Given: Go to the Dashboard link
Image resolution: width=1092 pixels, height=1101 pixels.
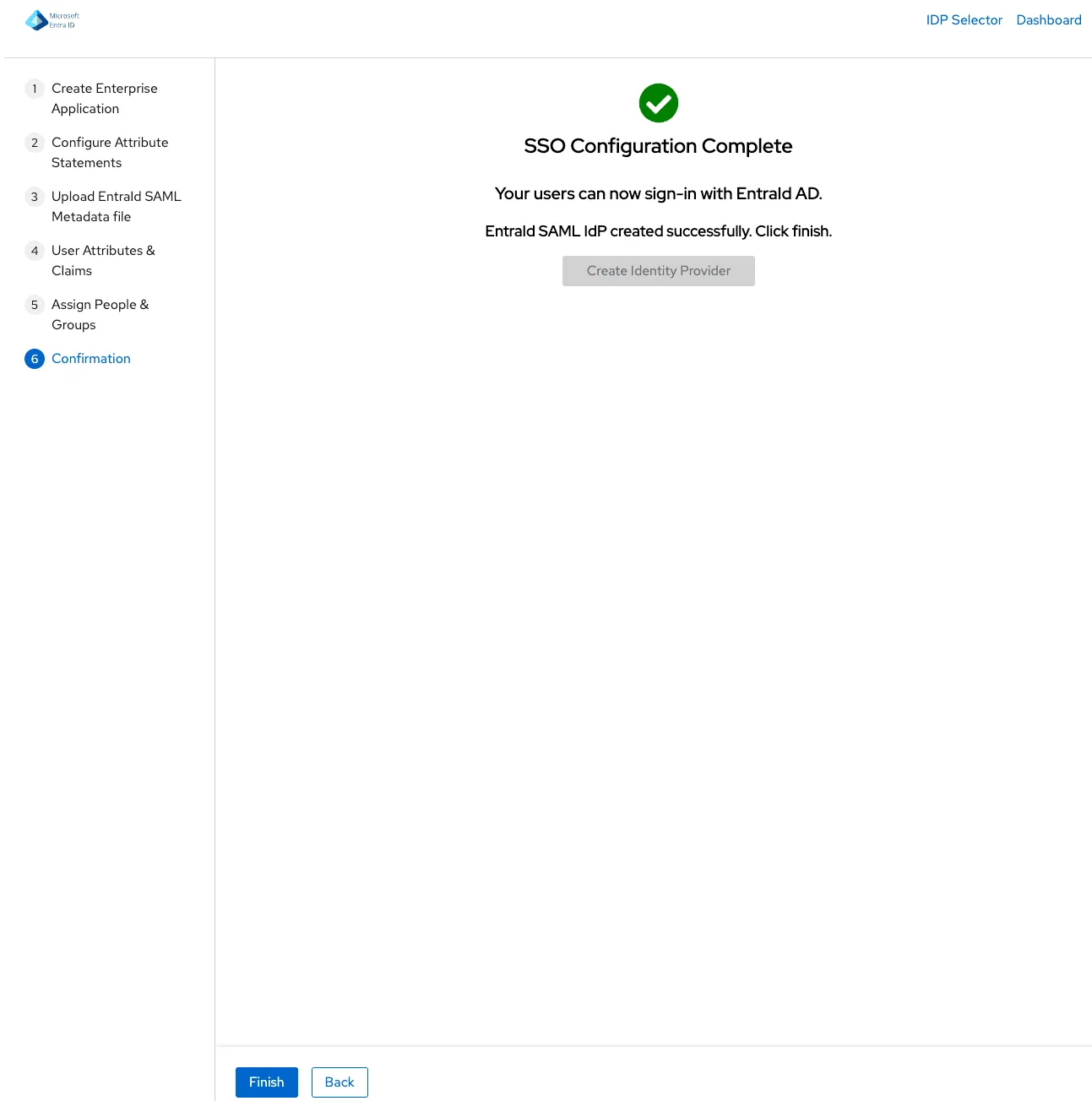Looking at the screenshot, I should [x=1049, y=20].
